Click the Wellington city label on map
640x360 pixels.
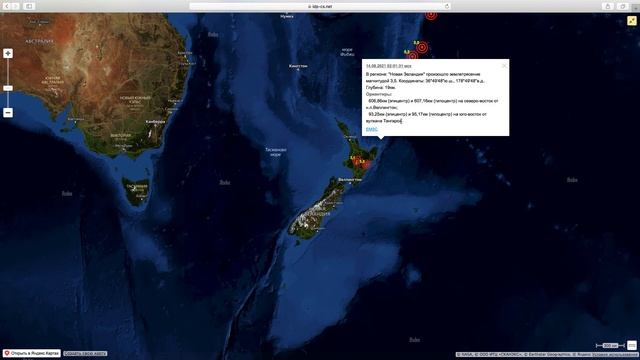pyautogui.click(x=350, y=180)
